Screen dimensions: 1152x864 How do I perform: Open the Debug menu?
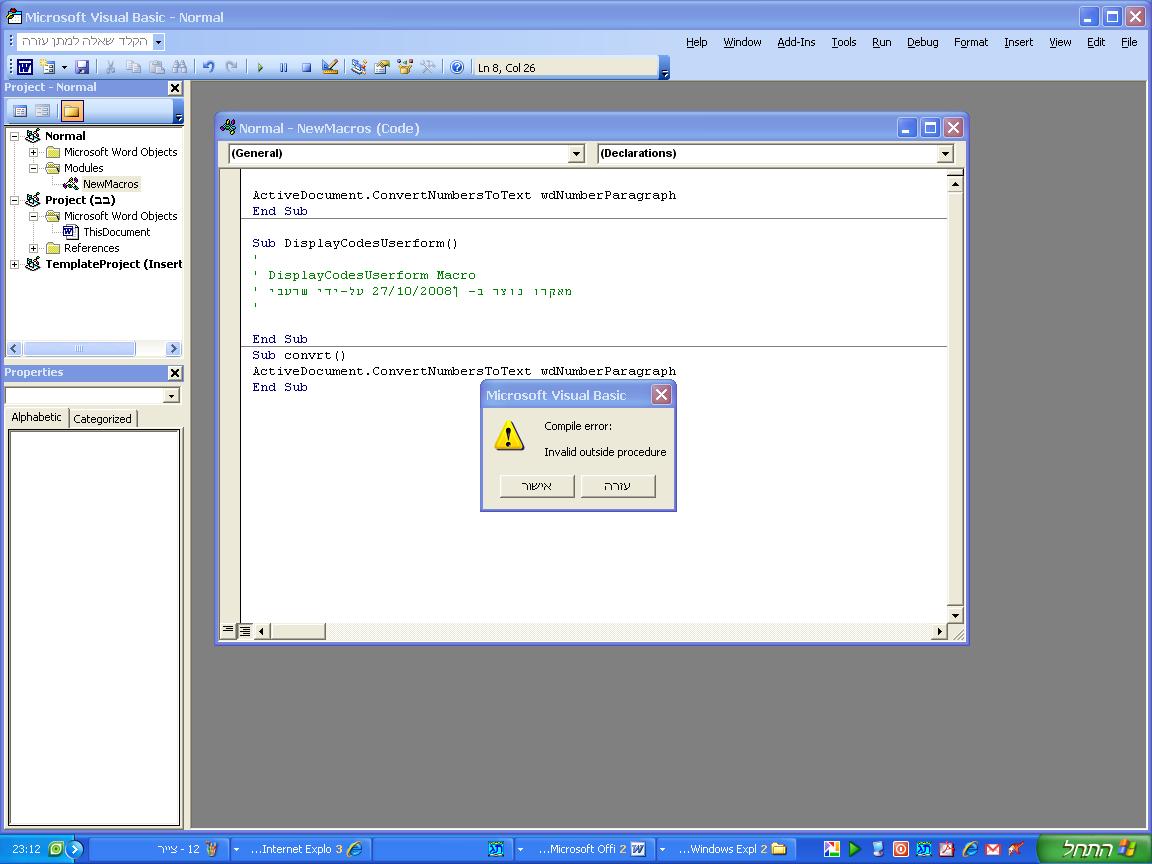pos(922,42)
